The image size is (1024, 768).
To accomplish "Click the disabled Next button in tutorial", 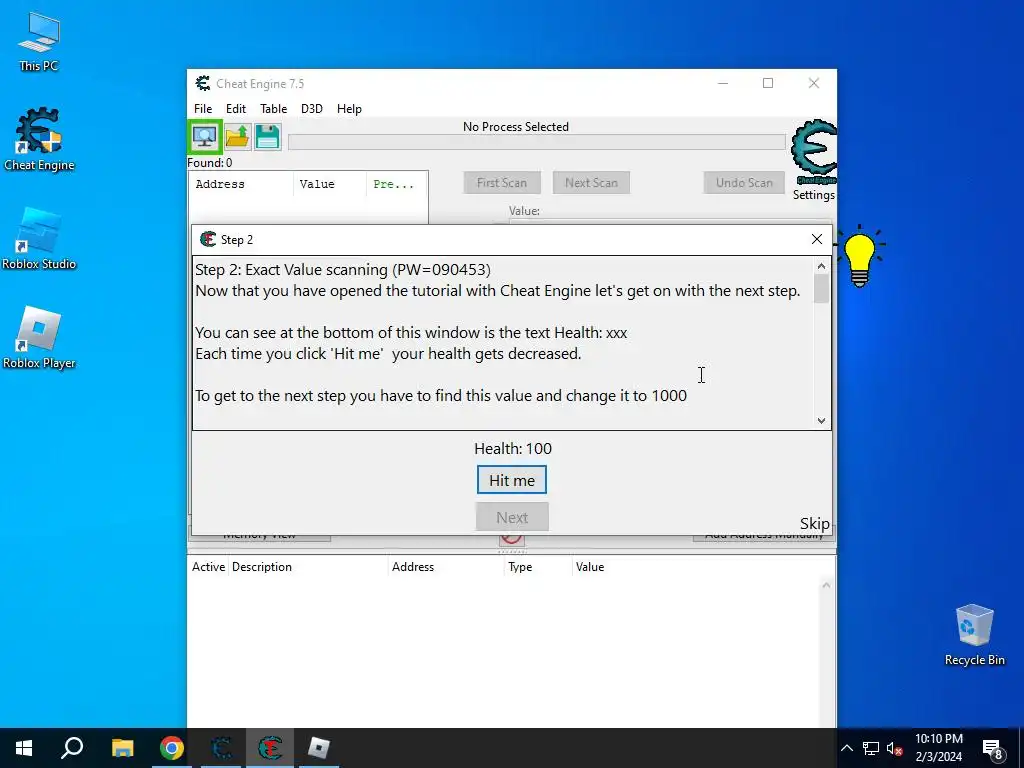I will (512, 517).
